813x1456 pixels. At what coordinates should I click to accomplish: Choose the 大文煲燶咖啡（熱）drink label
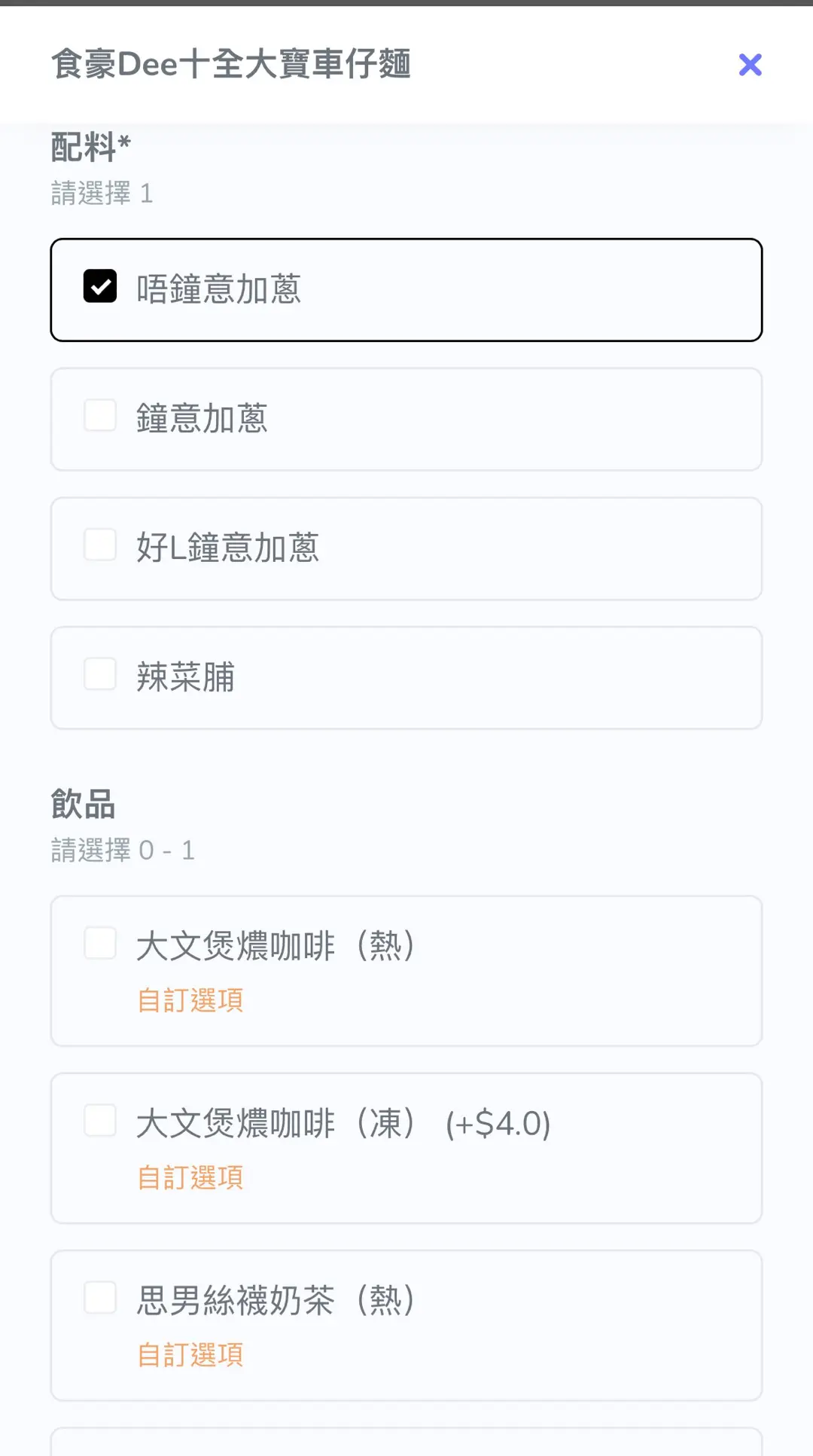[276, 946]
